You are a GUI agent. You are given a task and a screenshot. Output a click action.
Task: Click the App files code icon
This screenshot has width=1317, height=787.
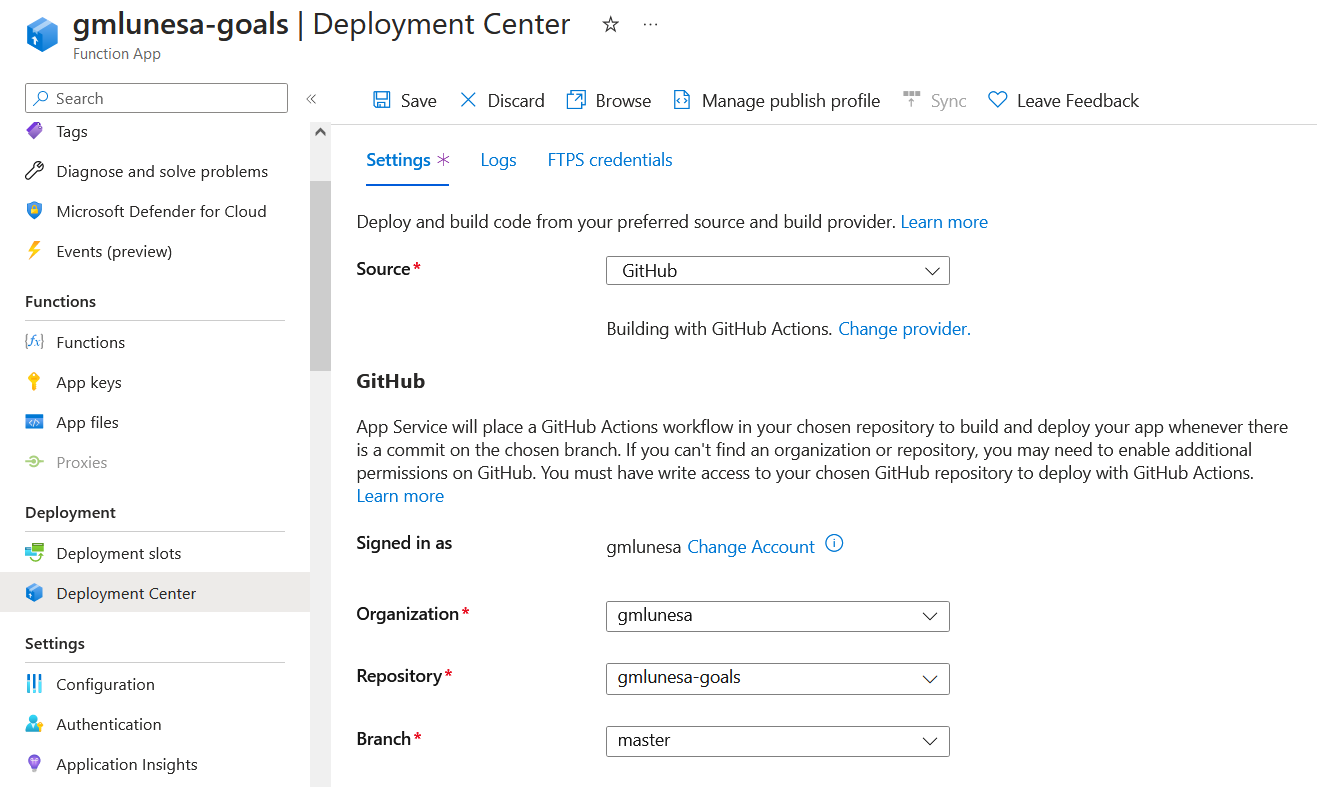pyautogui.click(x=35, y=422)
